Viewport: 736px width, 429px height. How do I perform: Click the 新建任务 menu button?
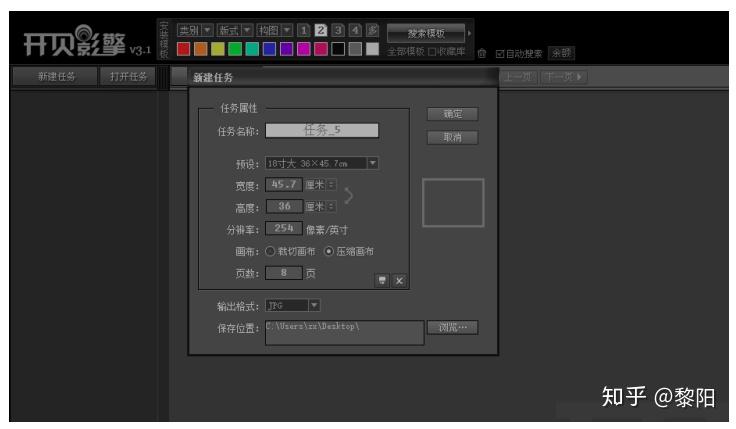[55, 77]
